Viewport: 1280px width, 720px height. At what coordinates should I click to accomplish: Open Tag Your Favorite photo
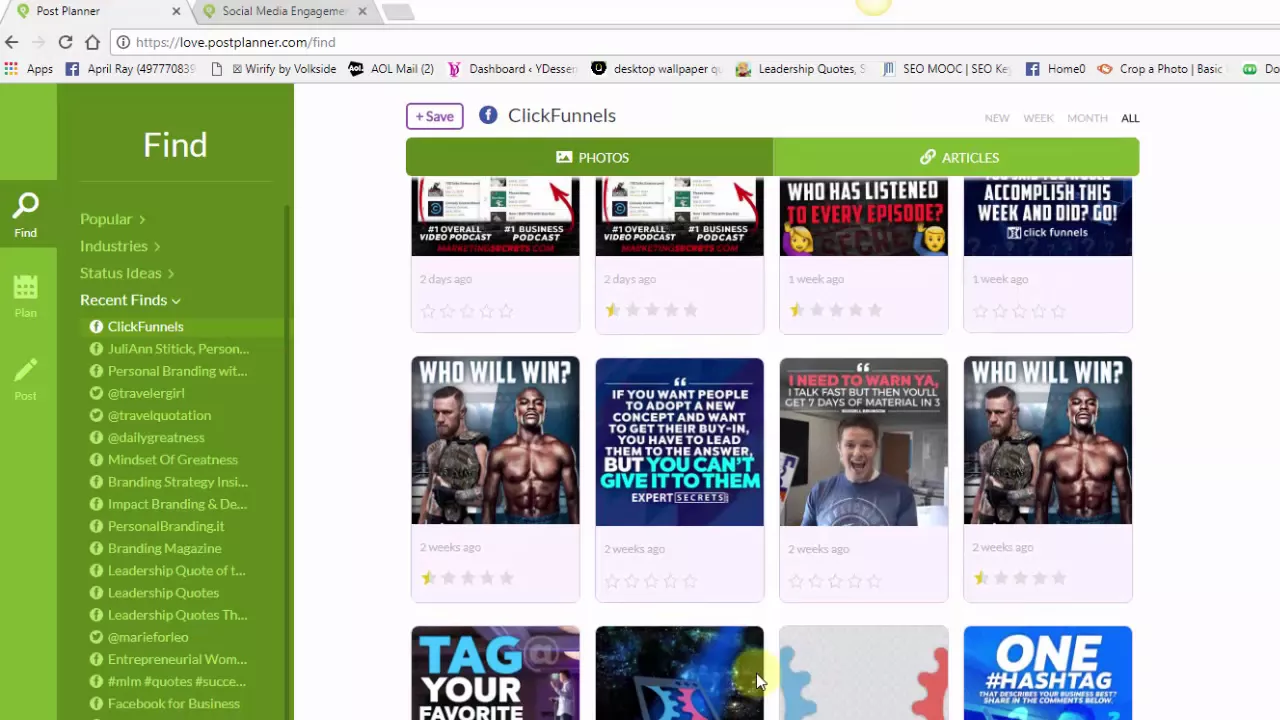click(495, 673)
